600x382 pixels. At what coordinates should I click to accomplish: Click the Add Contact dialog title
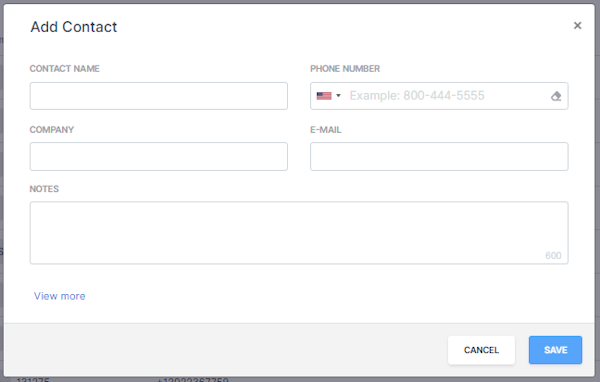pos(74,27)
